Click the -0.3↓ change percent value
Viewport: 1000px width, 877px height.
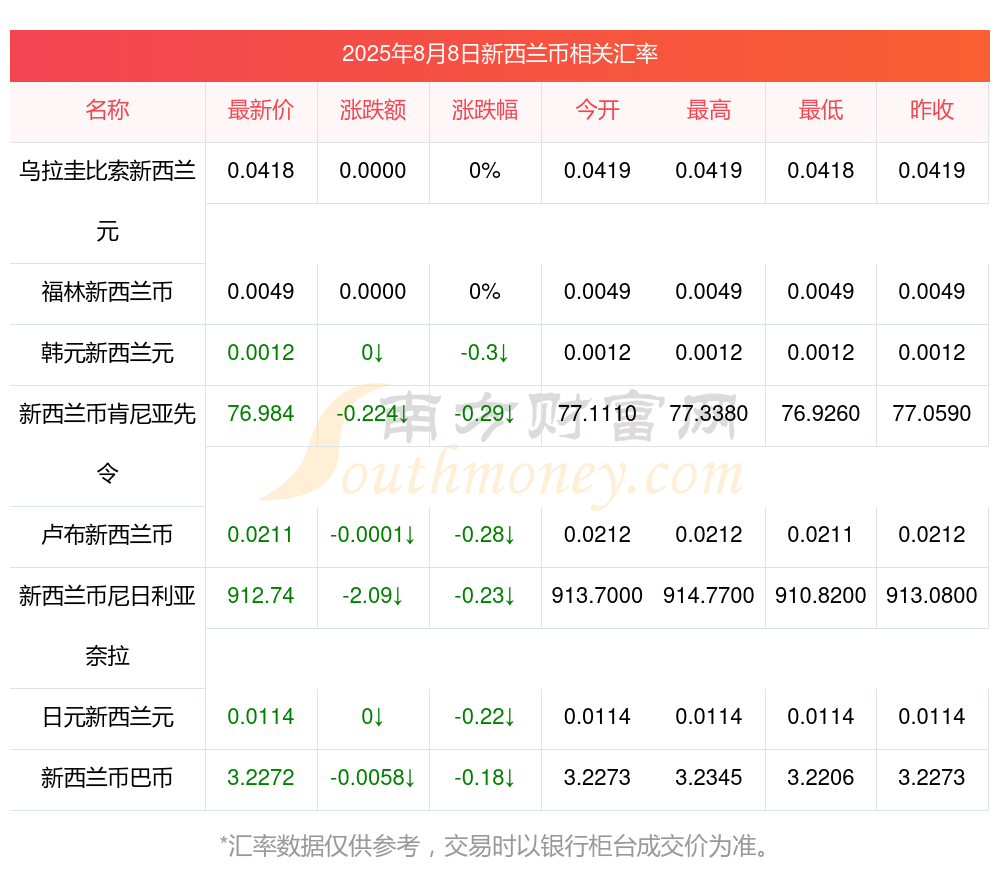pos(485,352)
